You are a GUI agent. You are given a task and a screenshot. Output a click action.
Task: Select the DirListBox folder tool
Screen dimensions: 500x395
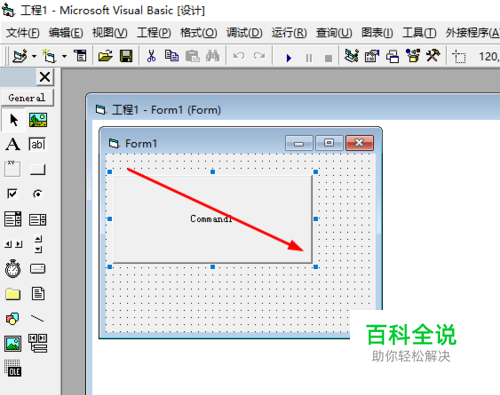click(x=13, y=294)
